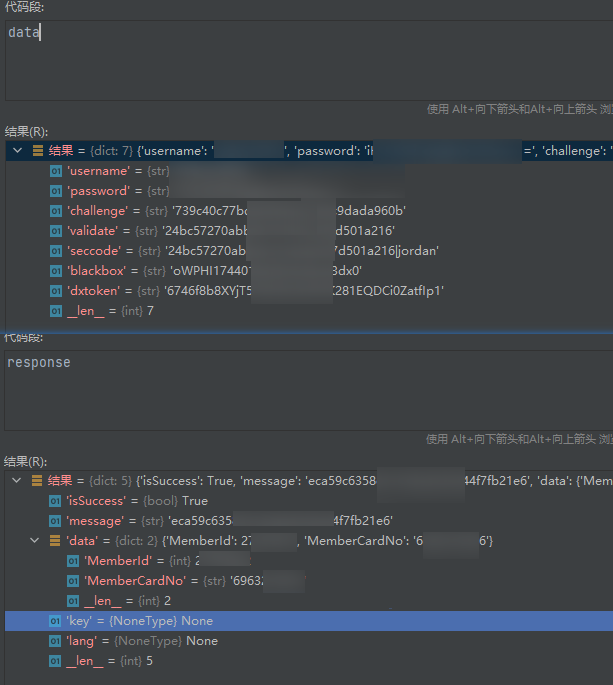Viewport: 613px width, 685px height.
Task: Select the 'username' variable row
Action: click(309, 171)
